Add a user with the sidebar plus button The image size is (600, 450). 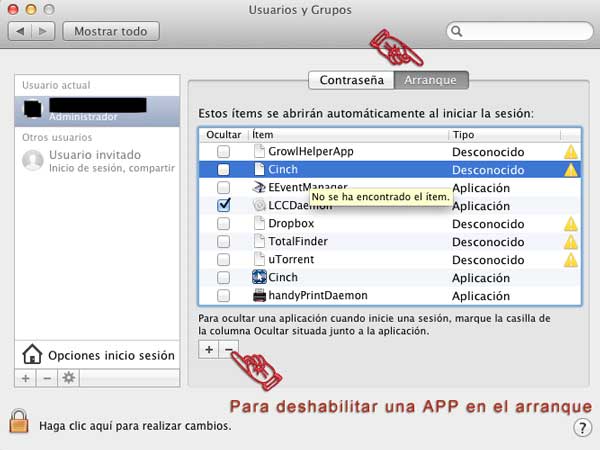[x=26, y=378]
